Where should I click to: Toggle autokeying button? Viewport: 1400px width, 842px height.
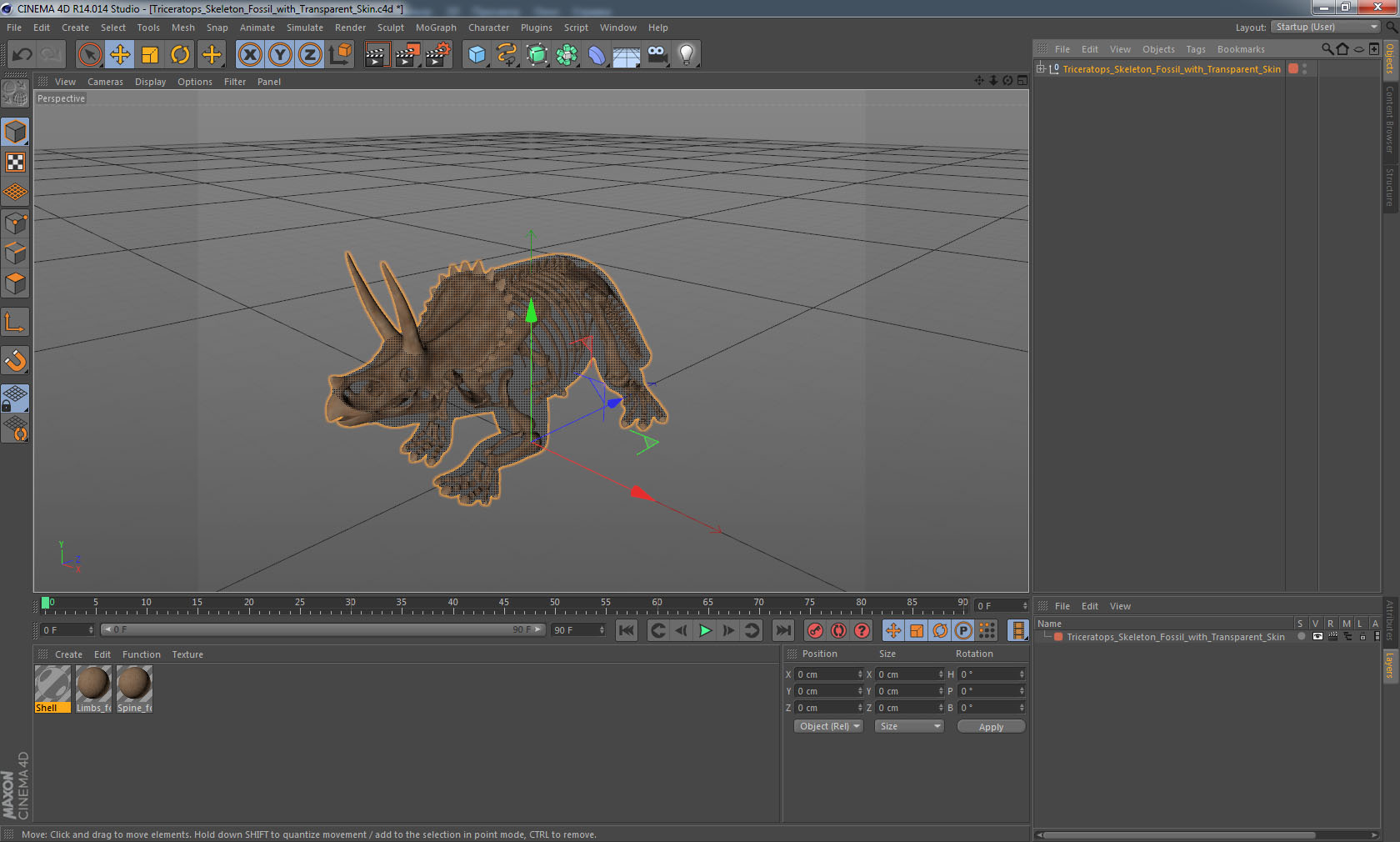[838, 630]
